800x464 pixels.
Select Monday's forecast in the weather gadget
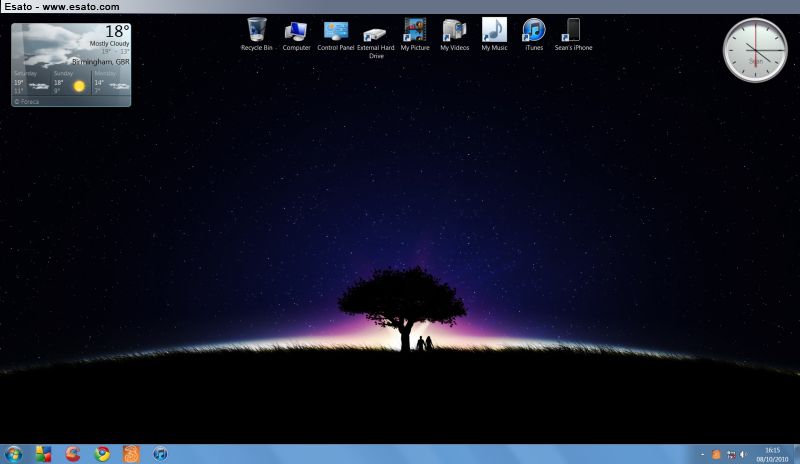[x=111, y=82]
